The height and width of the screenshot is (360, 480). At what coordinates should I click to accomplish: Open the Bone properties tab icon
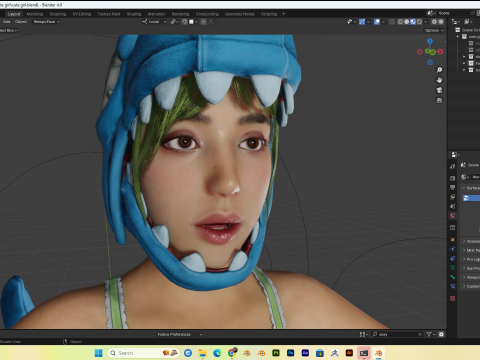(452, 277)
